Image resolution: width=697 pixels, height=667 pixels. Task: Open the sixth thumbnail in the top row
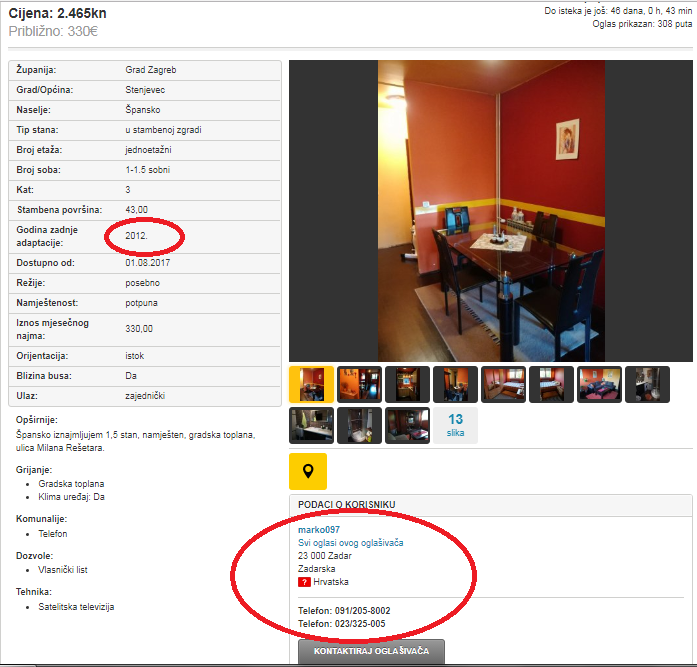coord(551,384)
